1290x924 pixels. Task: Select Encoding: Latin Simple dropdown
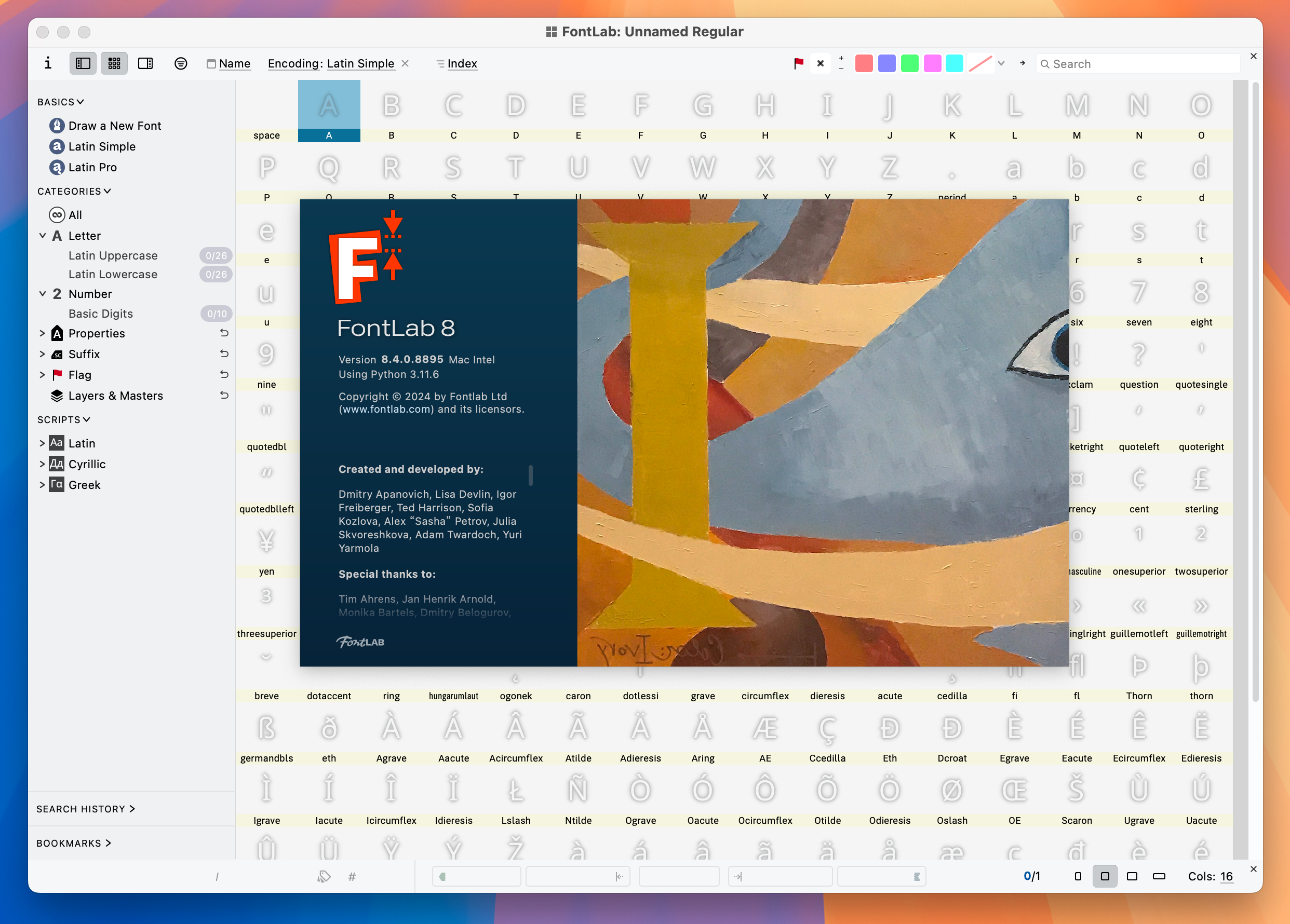point(334,63)
